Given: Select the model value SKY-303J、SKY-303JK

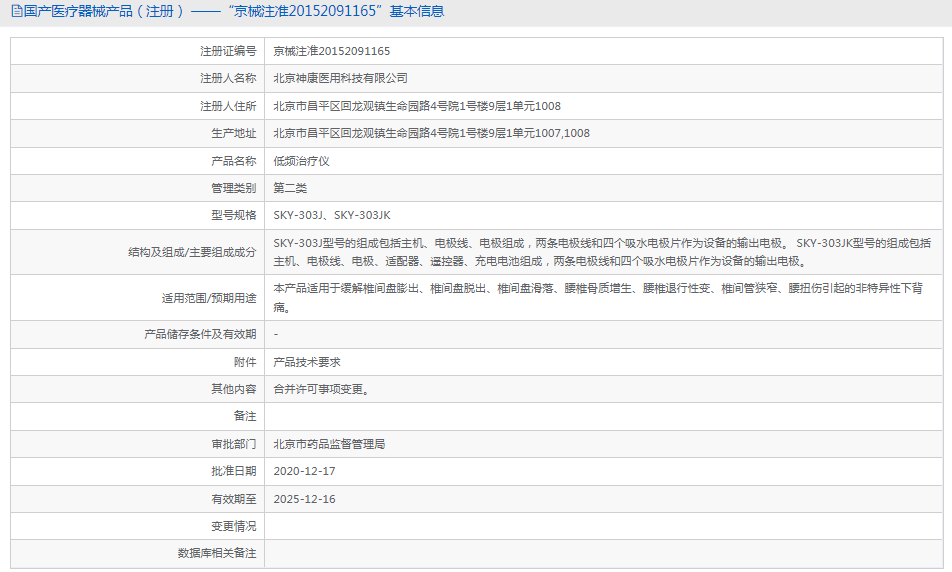Looking at the screenshot, I should [x=332, y=215].
